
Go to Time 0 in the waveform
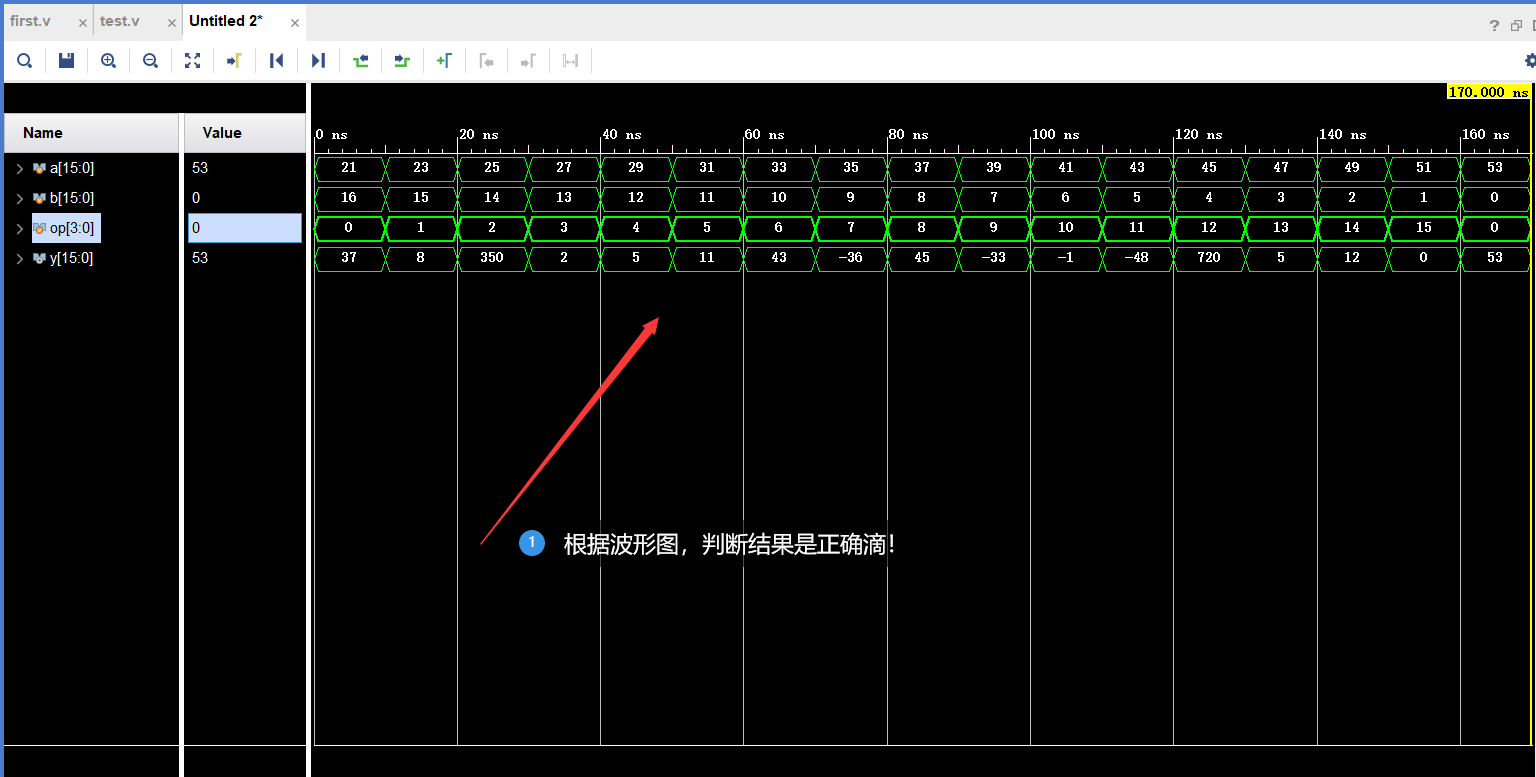277,61
